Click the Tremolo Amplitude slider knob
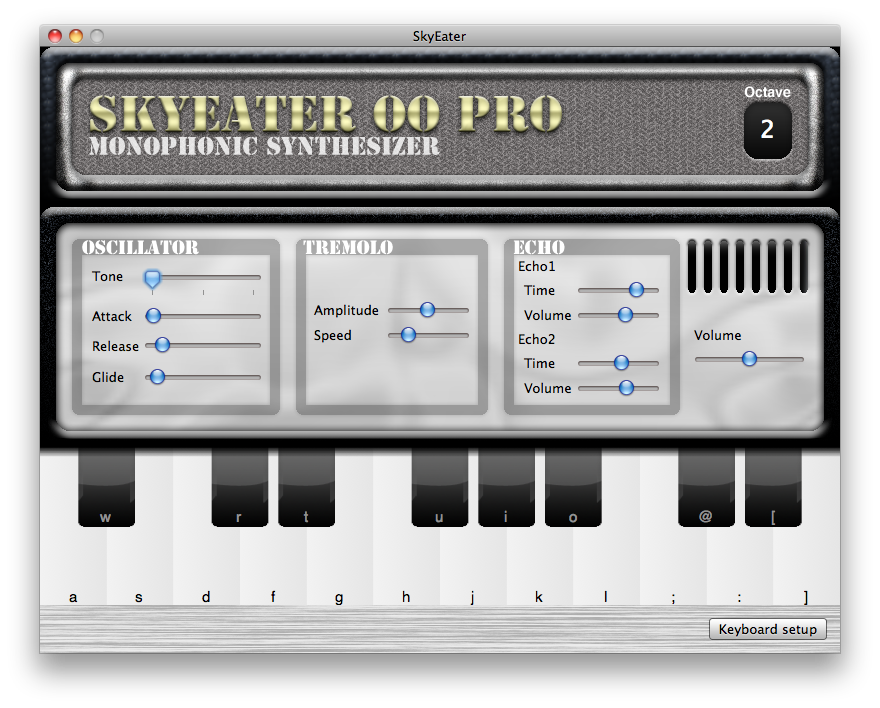880x708 pixels. pyautogui.click(x=427, y=310)
